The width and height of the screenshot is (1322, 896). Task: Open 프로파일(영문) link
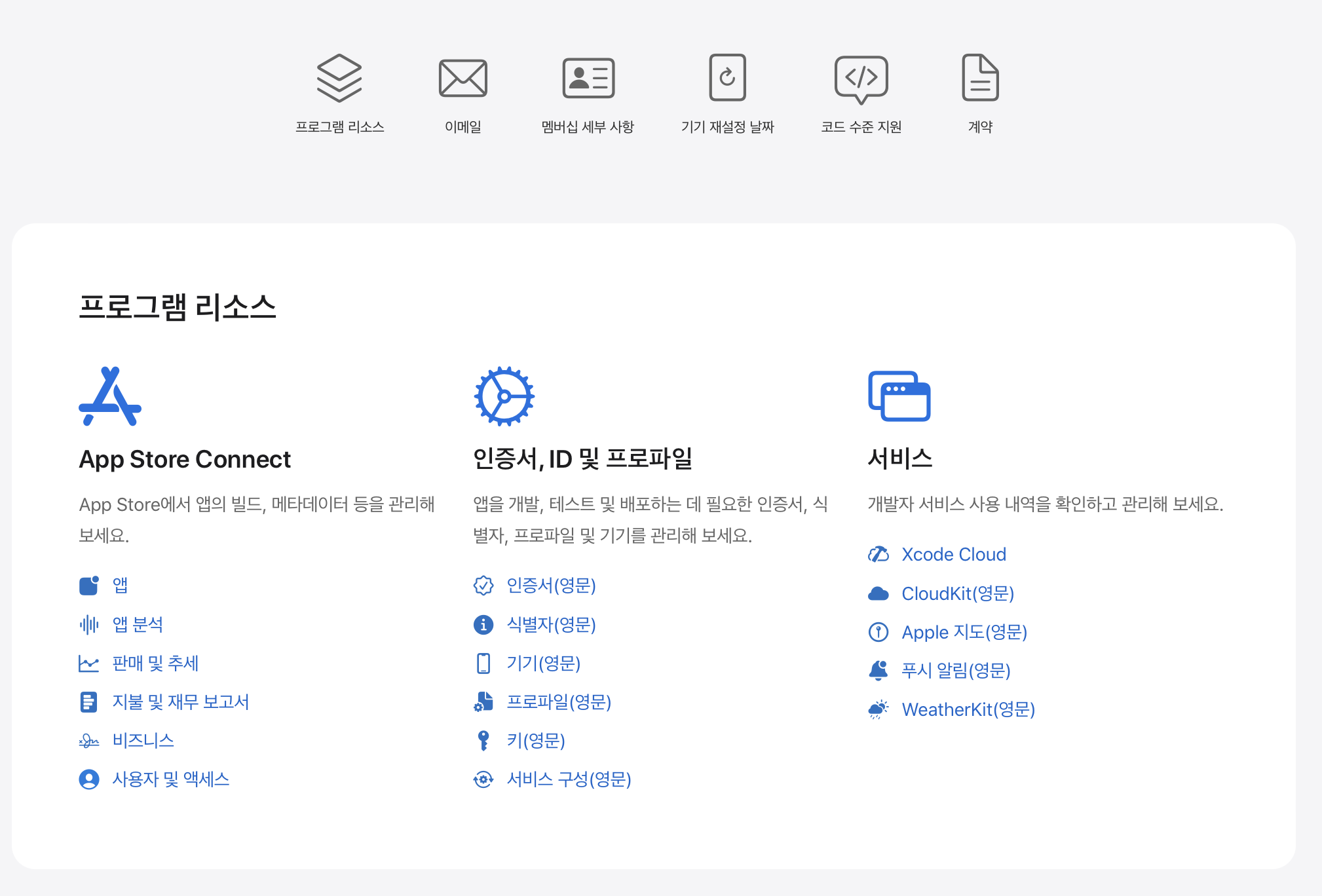point(559,702)
